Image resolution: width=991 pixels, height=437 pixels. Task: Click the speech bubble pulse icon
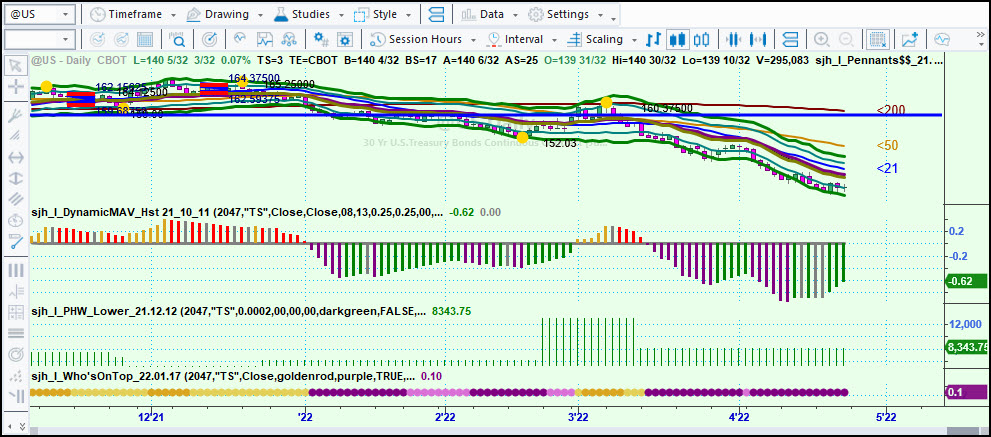point(942,39)
